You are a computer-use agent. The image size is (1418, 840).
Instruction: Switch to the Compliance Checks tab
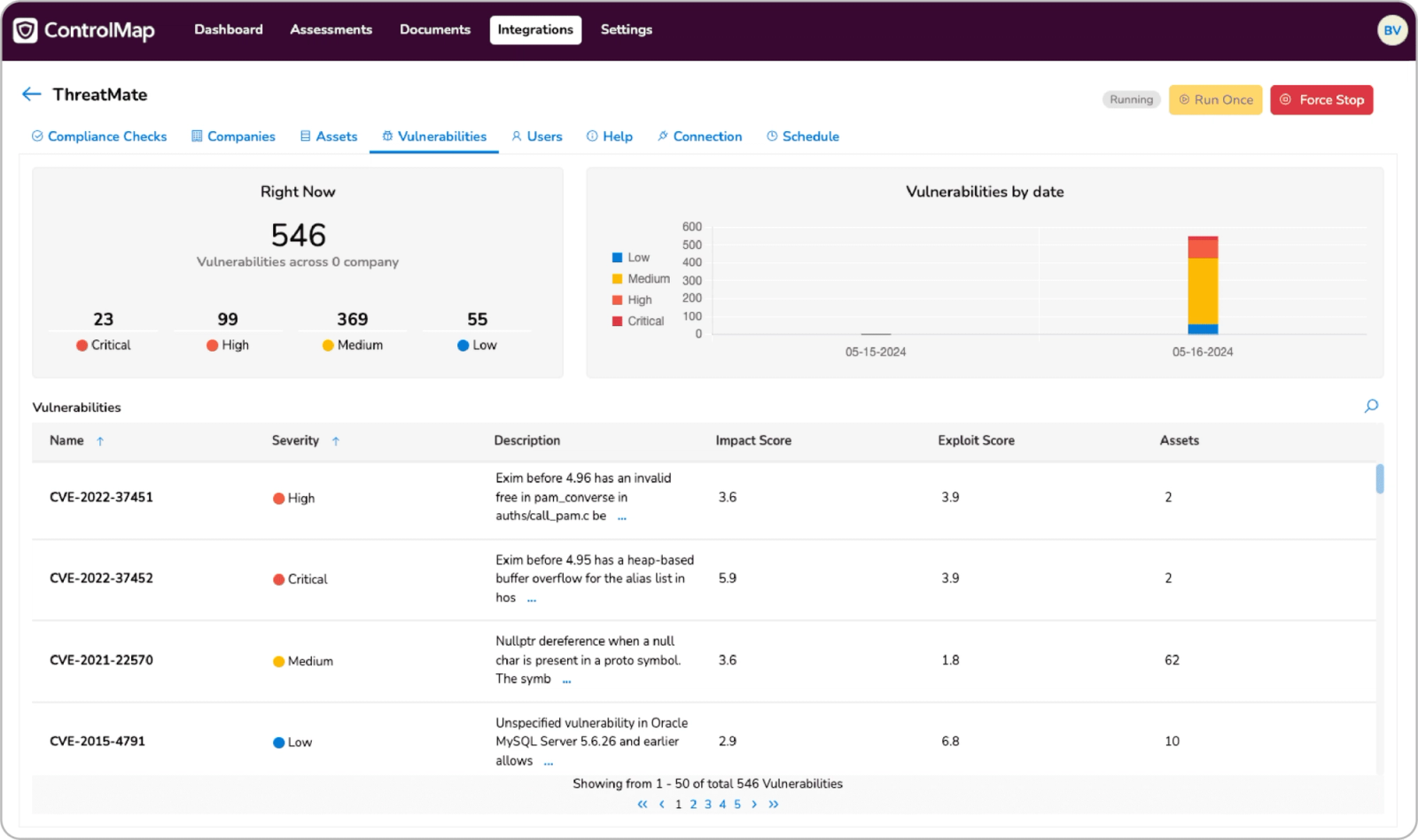(x=99, y=136)
